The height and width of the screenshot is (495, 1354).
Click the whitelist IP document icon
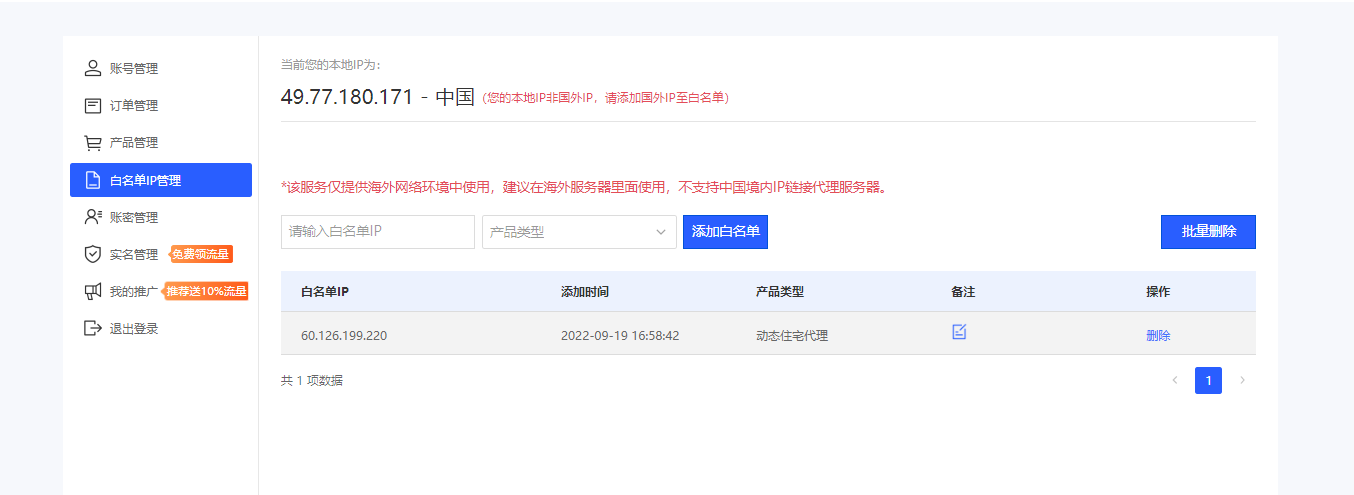coord(93,180)
